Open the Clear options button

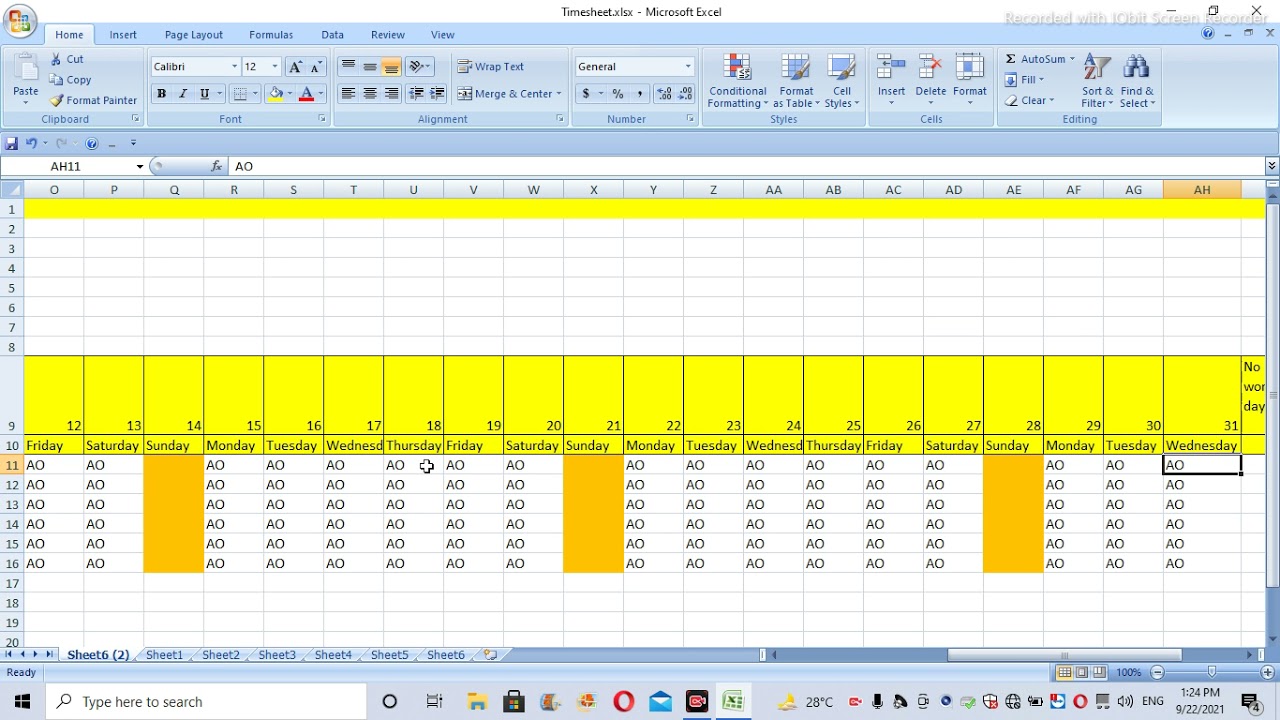(1029, 100)
